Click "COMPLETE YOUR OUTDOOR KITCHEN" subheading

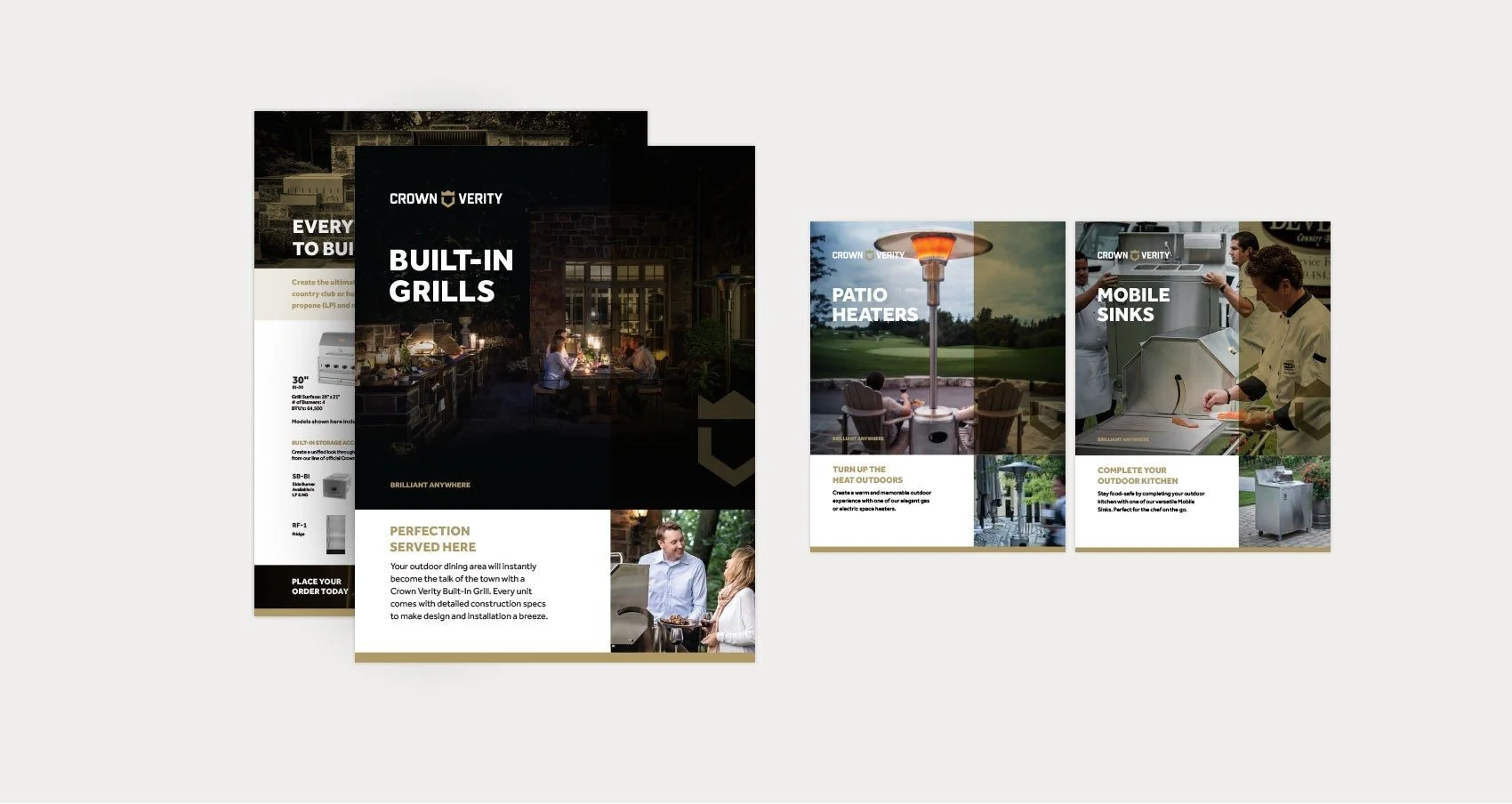(x=1137, y=475)
